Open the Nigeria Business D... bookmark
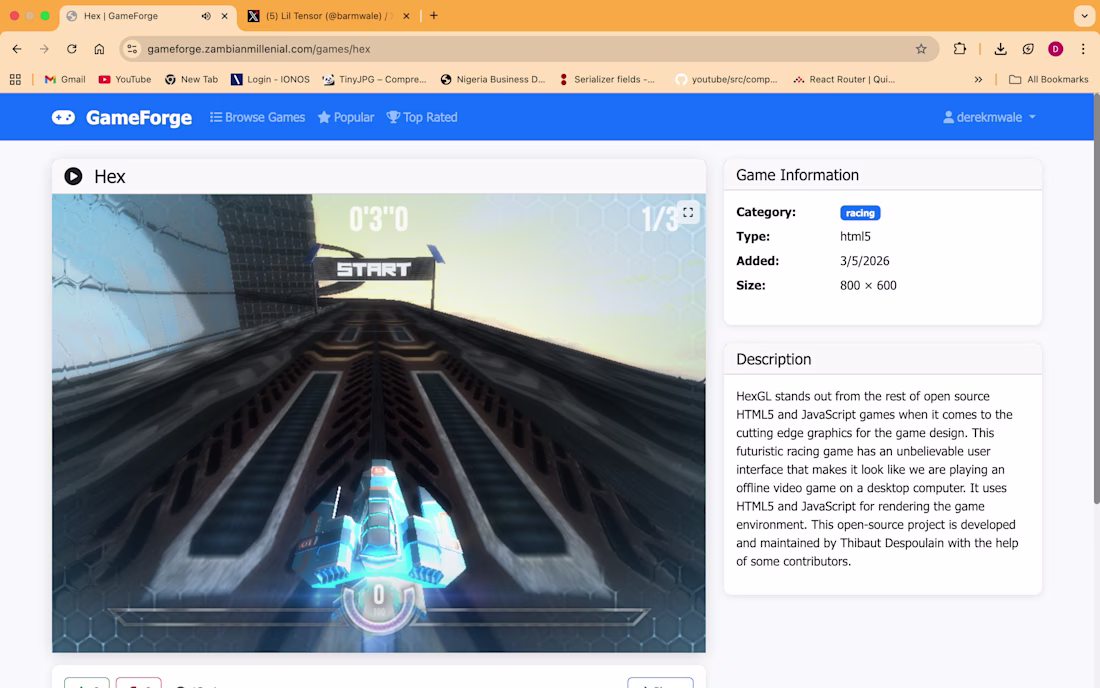The image size is (1100, 688). tap(492, 79)
